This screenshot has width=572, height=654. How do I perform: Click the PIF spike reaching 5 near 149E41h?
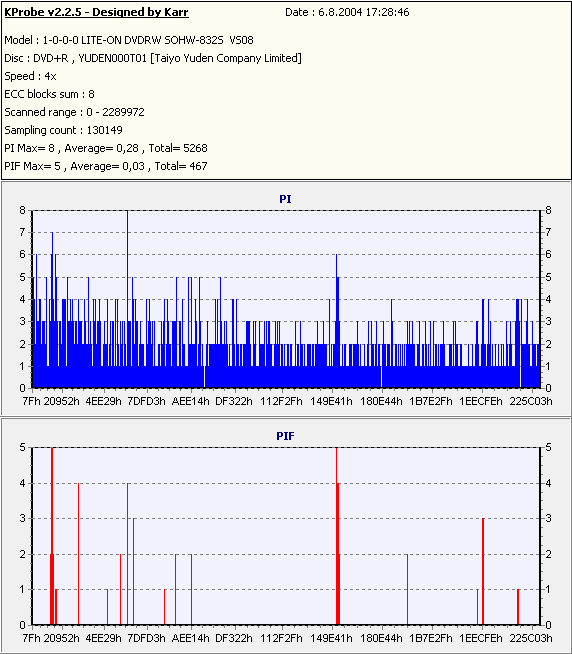336,536
